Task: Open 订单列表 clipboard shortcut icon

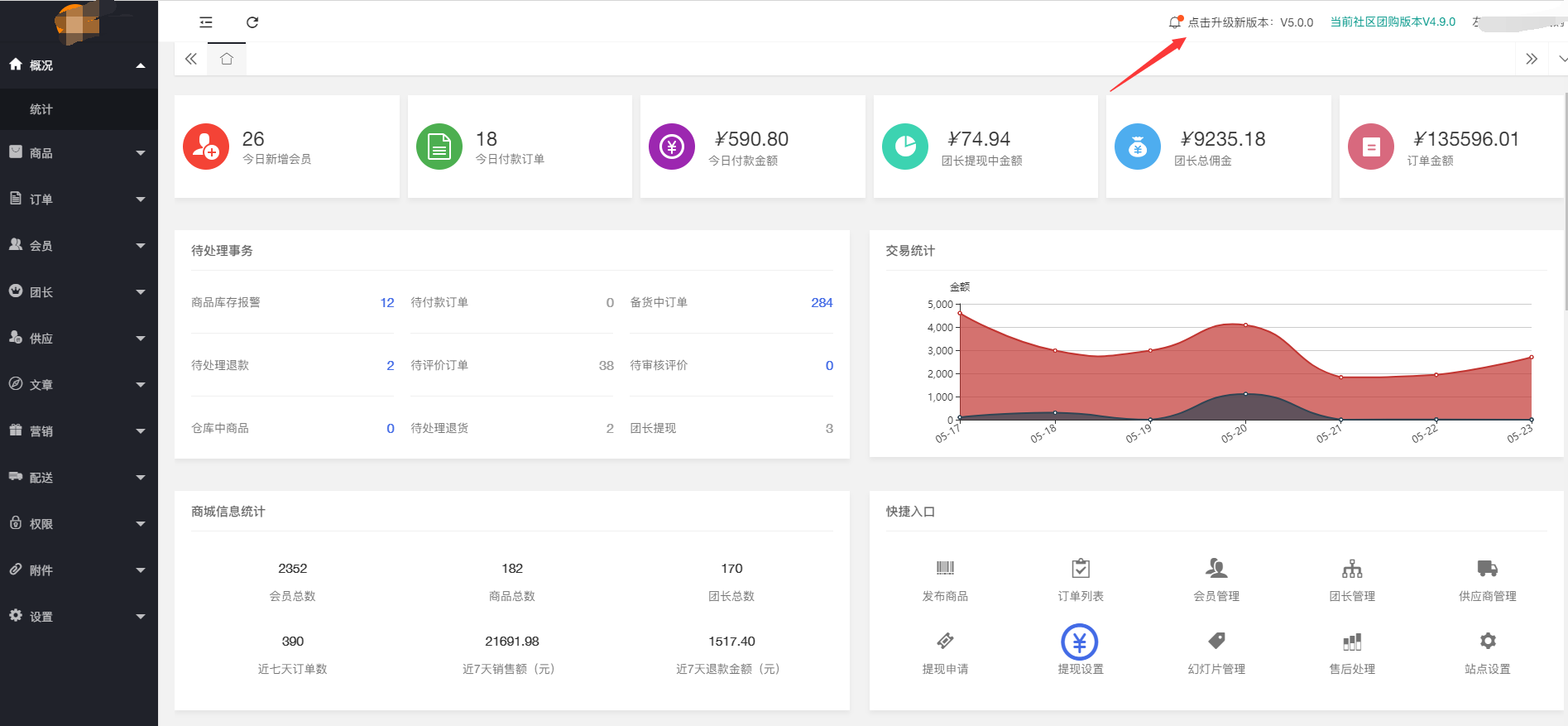Action: tap(1081, 568)
